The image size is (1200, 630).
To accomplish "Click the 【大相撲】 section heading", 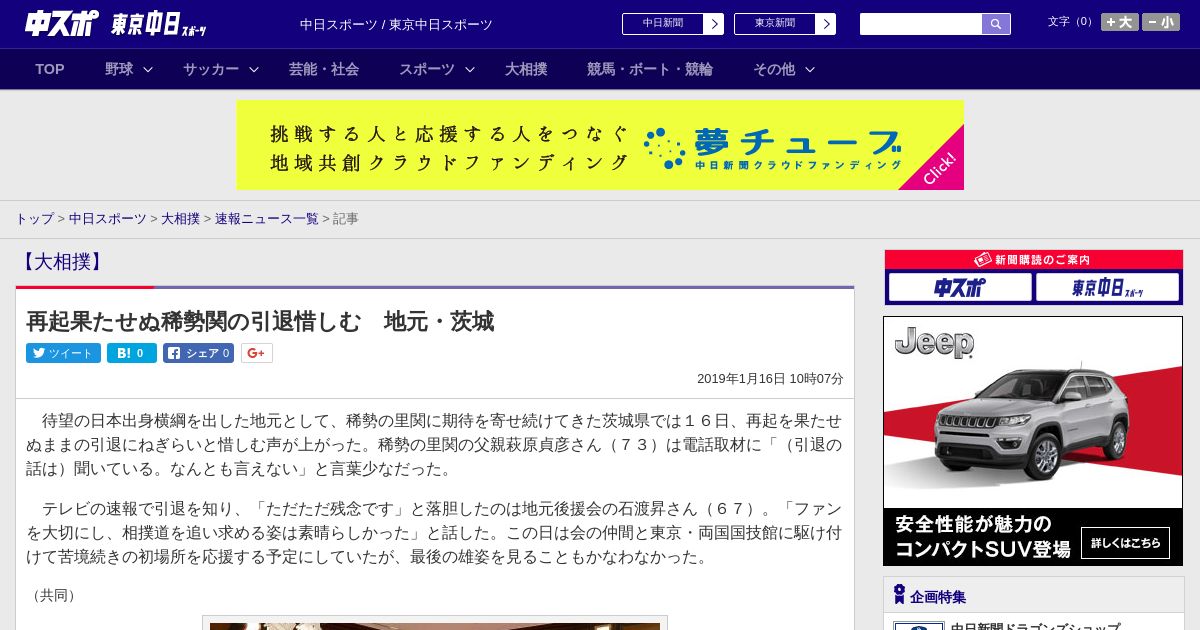I will [63, 262].
